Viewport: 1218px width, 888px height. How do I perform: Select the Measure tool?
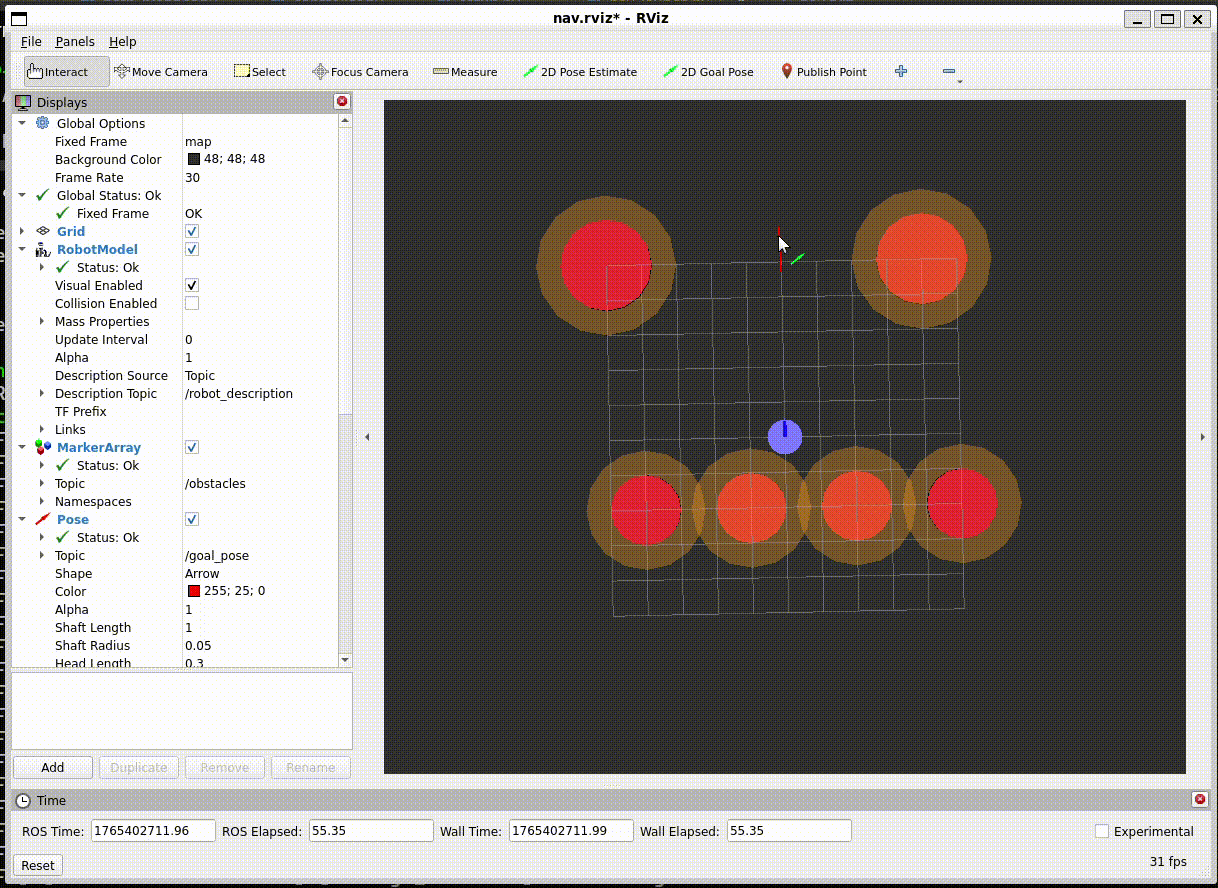coord(464,71)
